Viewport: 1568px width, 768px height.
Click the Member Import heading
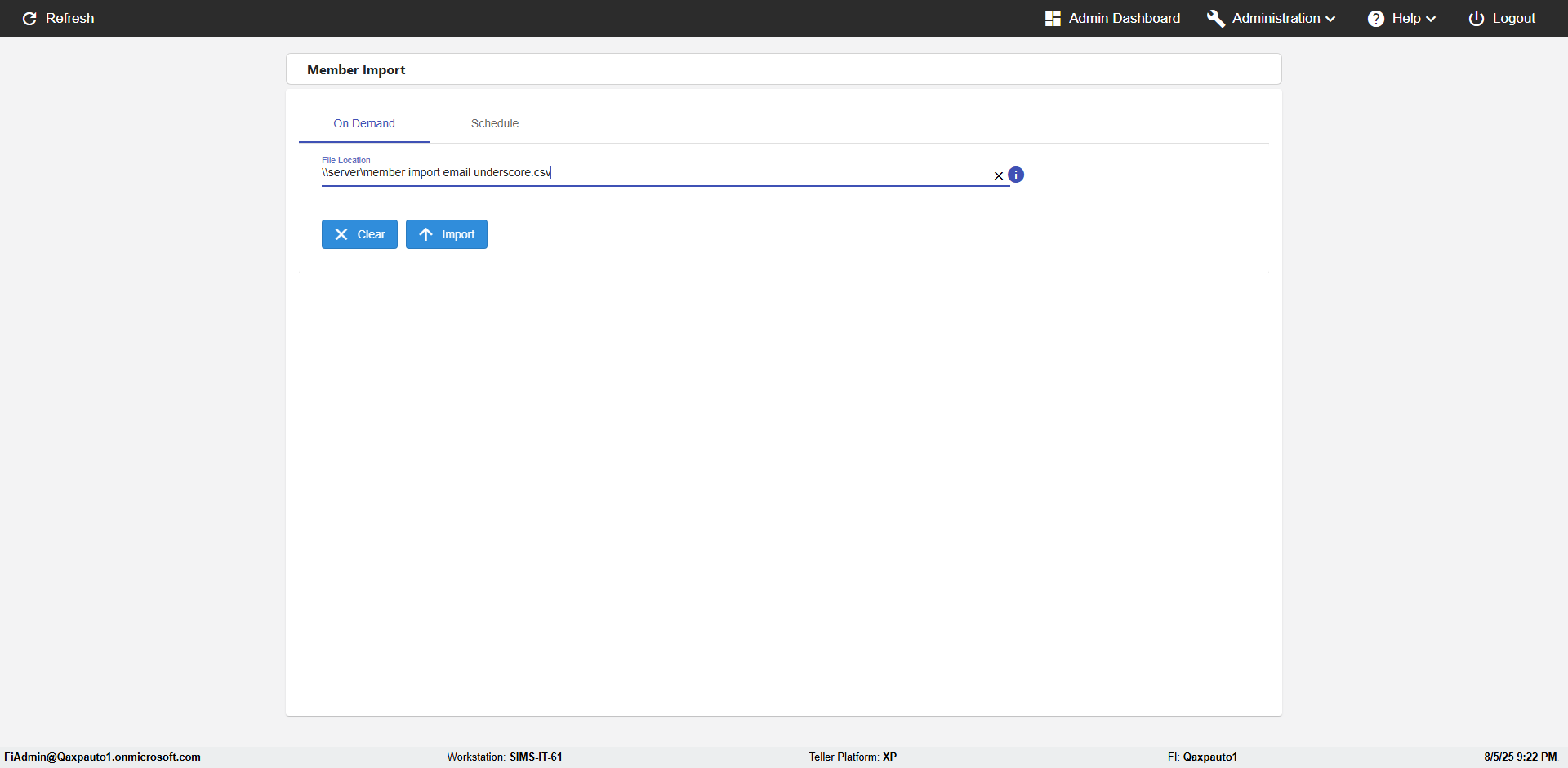(356, 70)
